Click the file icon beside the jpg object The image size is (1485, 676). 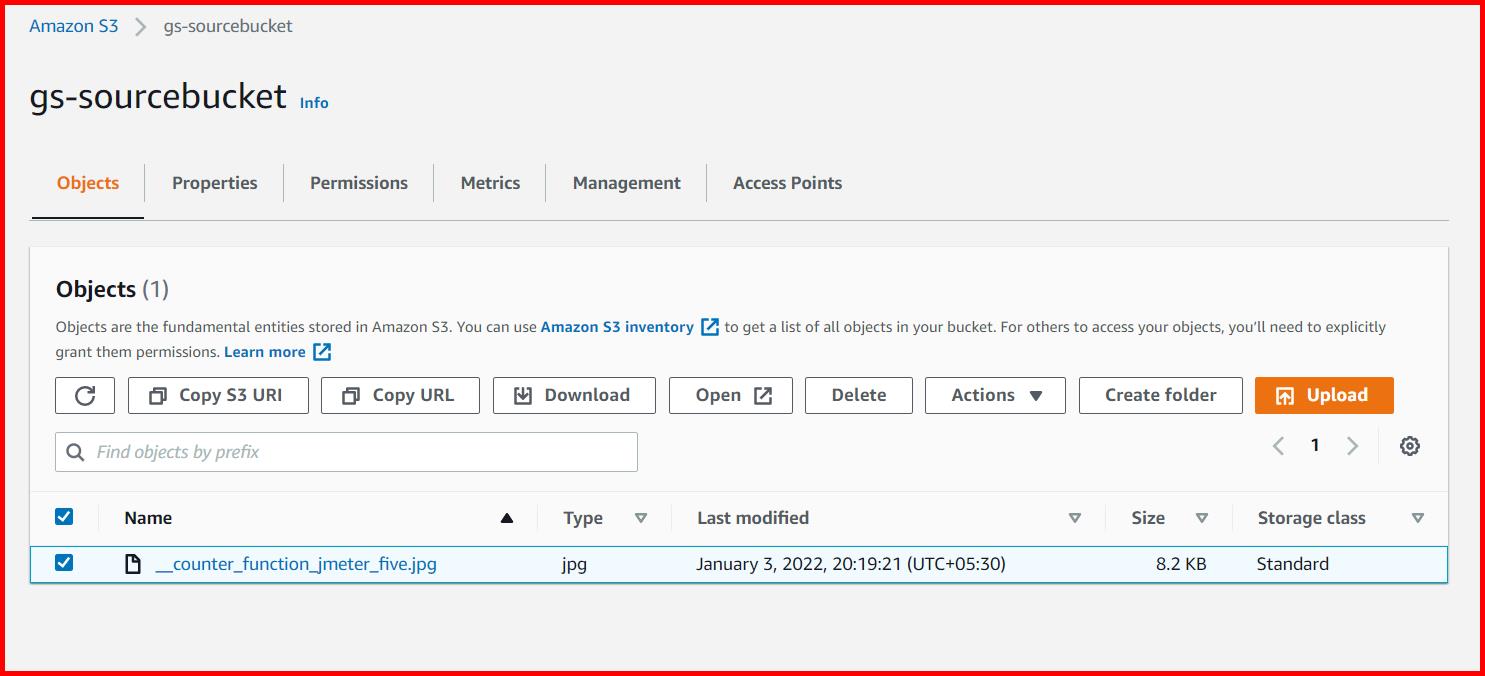(x=133, y=563)
